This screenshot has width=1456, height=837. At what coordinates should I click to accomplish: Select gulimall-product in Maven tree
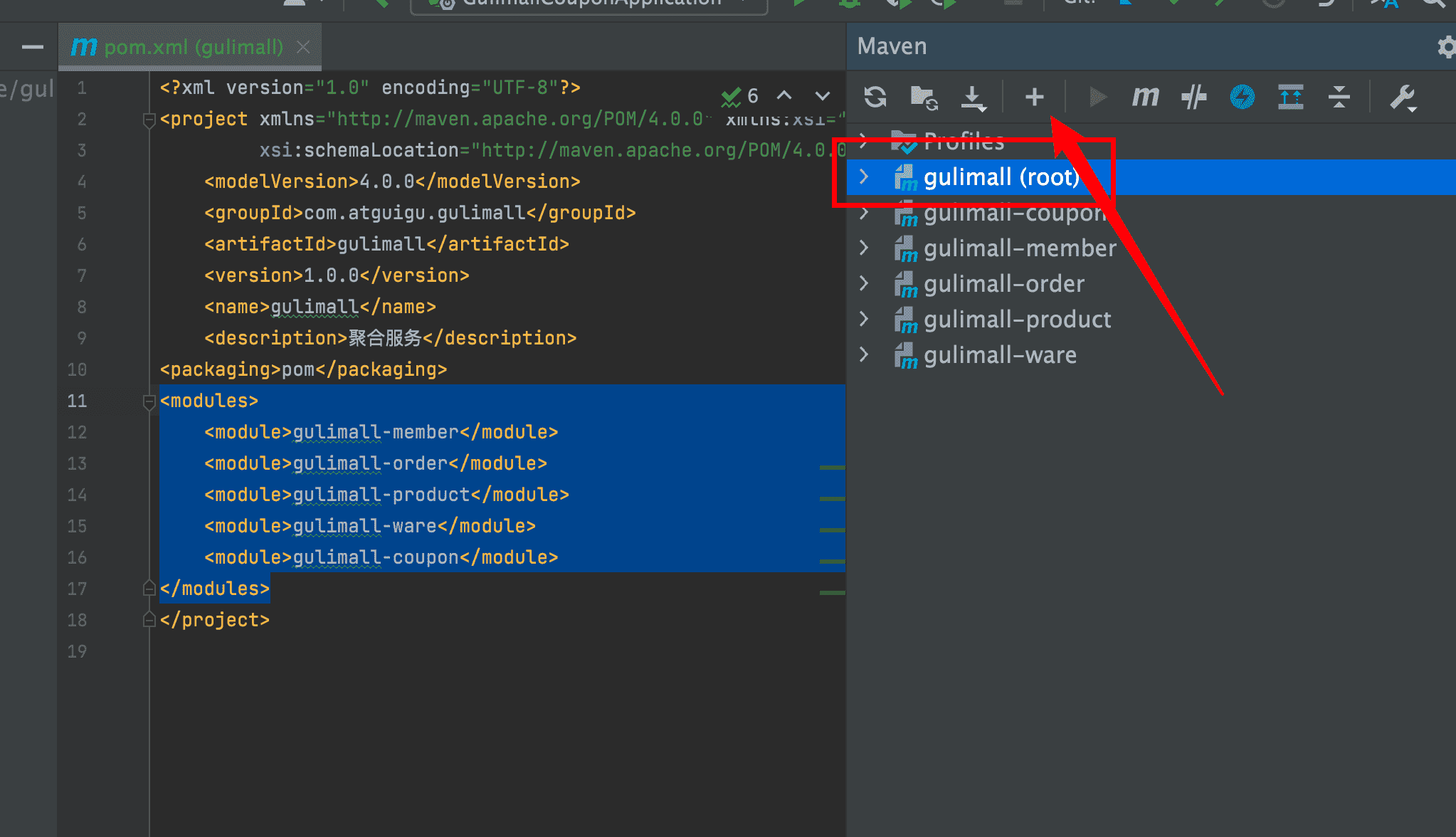click(x=1016, y=320)
